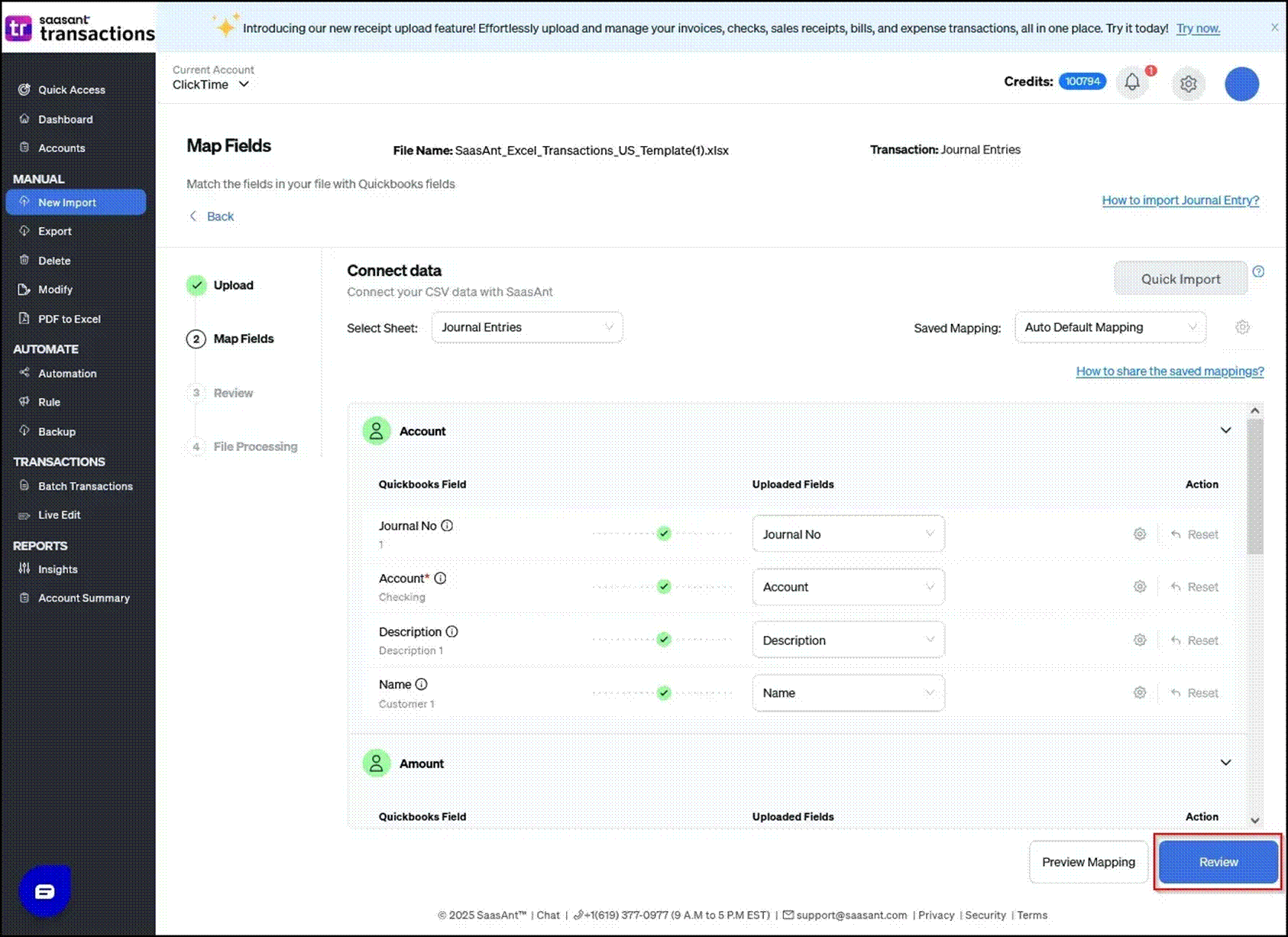This screenshot has width=1288, height=937.
Task: Click the settings gear in top header
Action: coord(1188,83)
